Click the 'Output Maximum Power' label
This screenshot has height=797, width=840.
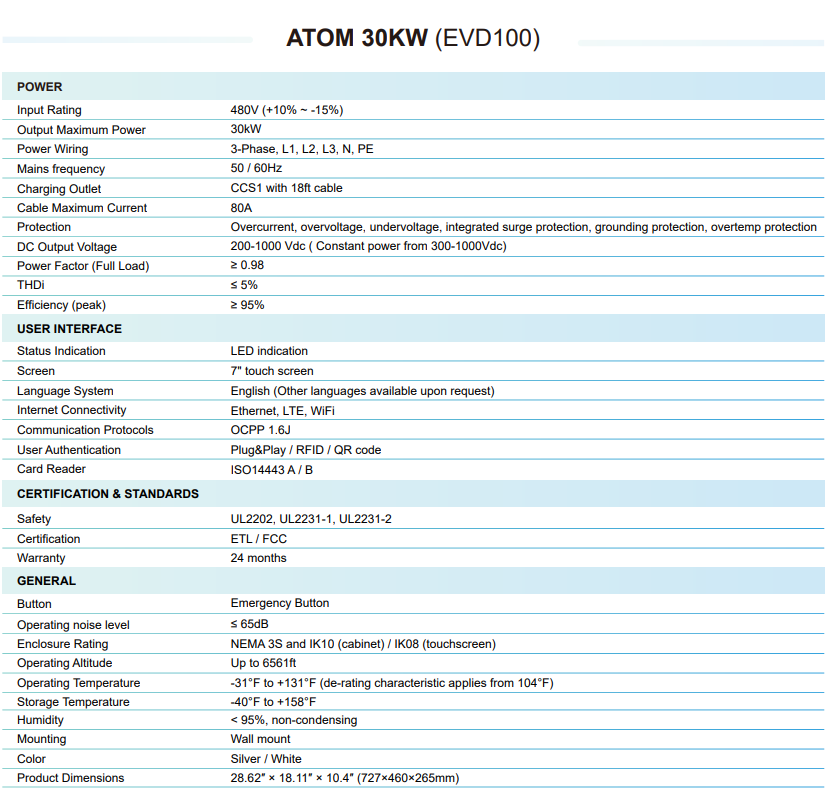pyautogui.click(x=81, y=130)
